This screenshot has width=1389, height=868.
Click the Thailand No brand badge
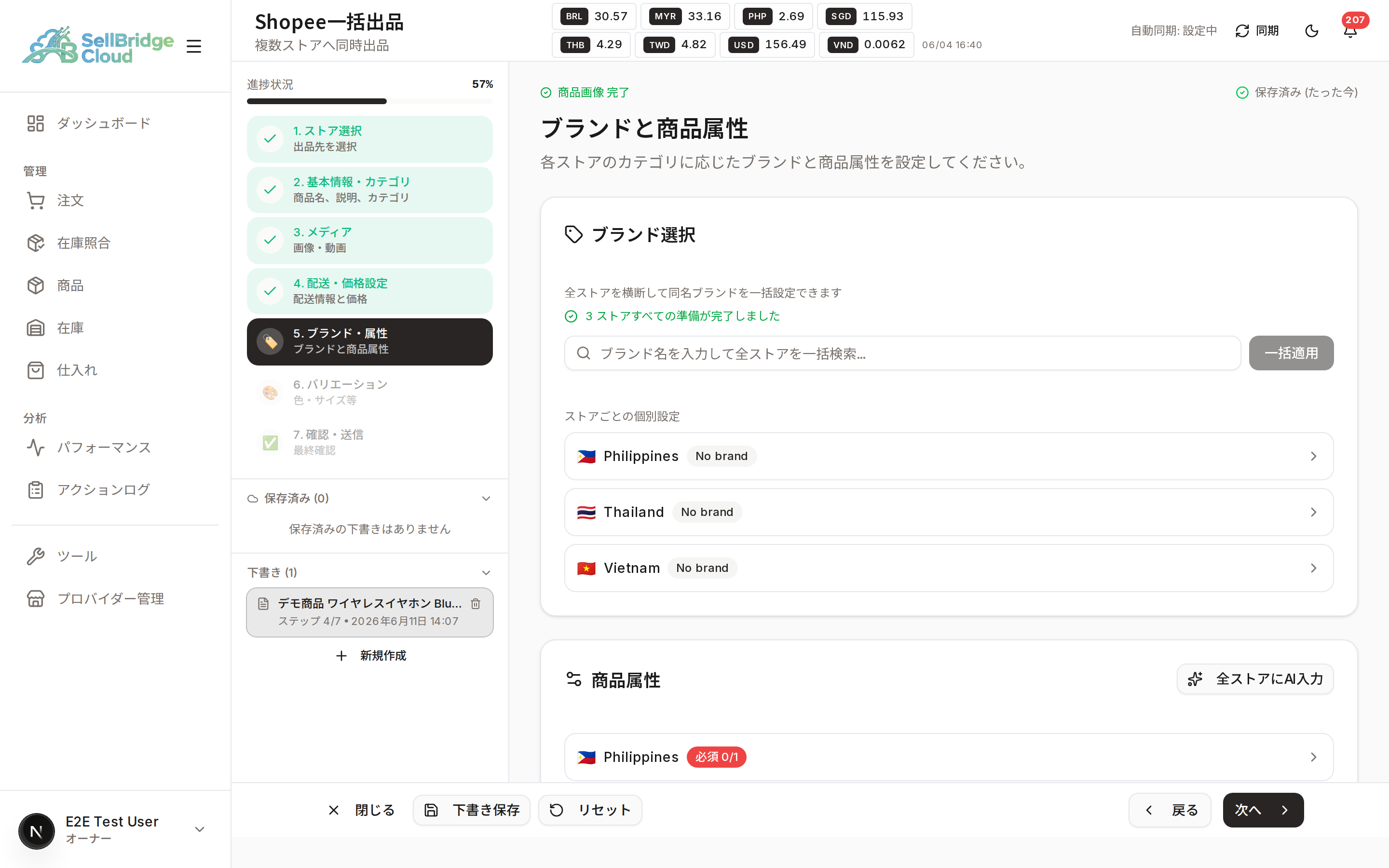707,512
